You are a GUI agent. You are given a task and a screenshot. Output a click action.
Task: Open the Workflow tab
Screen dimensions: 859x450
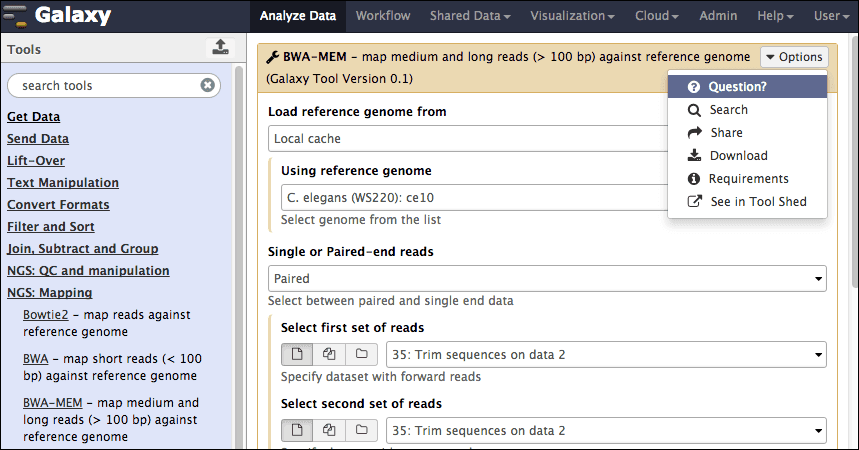[383, 16]
